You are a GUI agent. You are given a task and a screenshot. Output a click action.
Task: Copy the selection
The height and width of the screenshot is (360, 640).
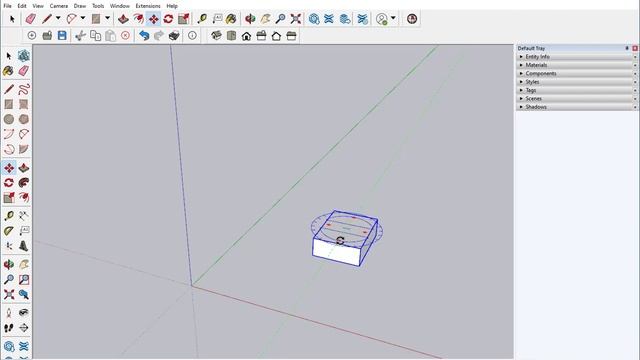point(96,36)
